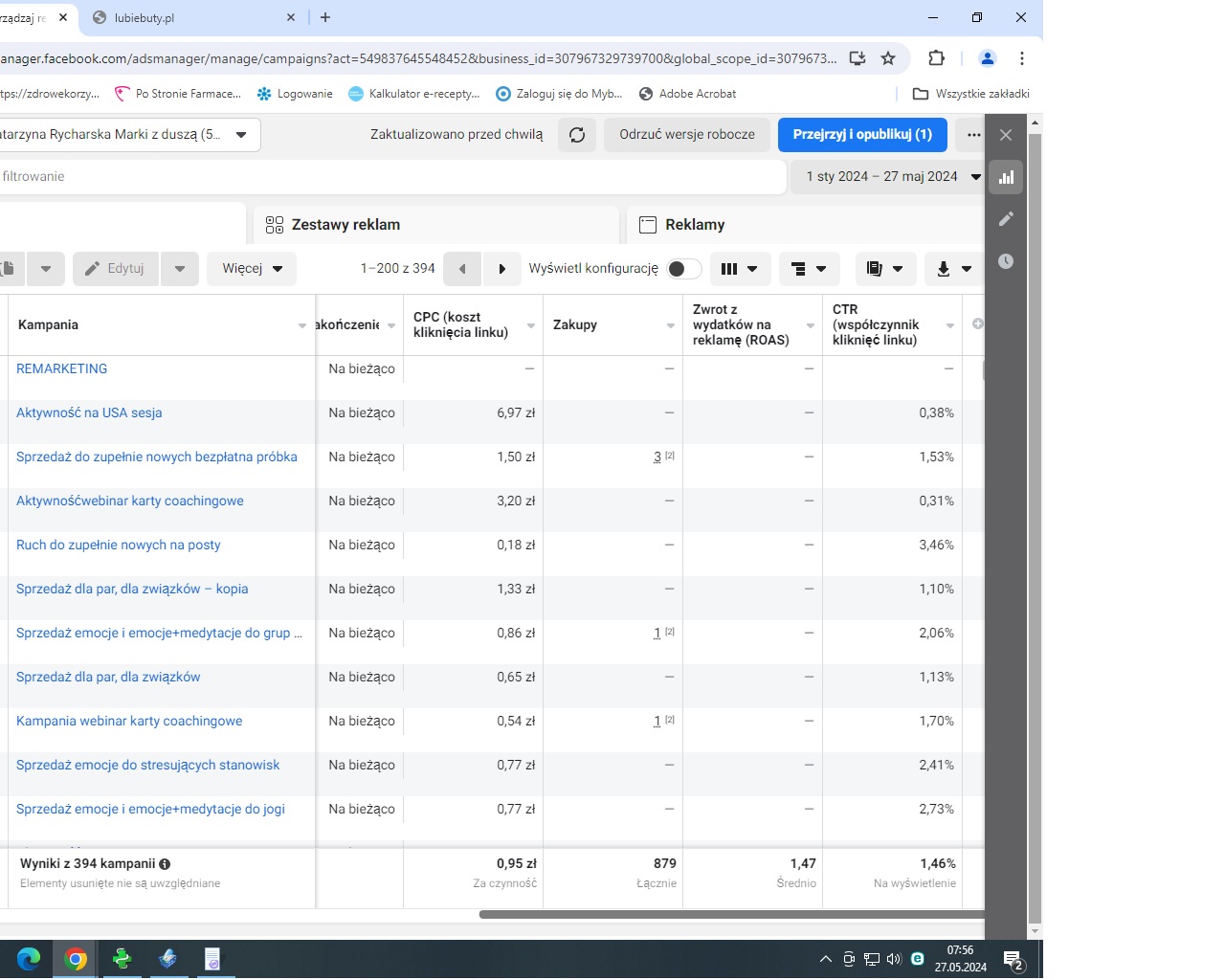Screen dimensions: 1225x980
Task: Close the lubiebuty.pl tab
Action: click(x=292, y=17)
